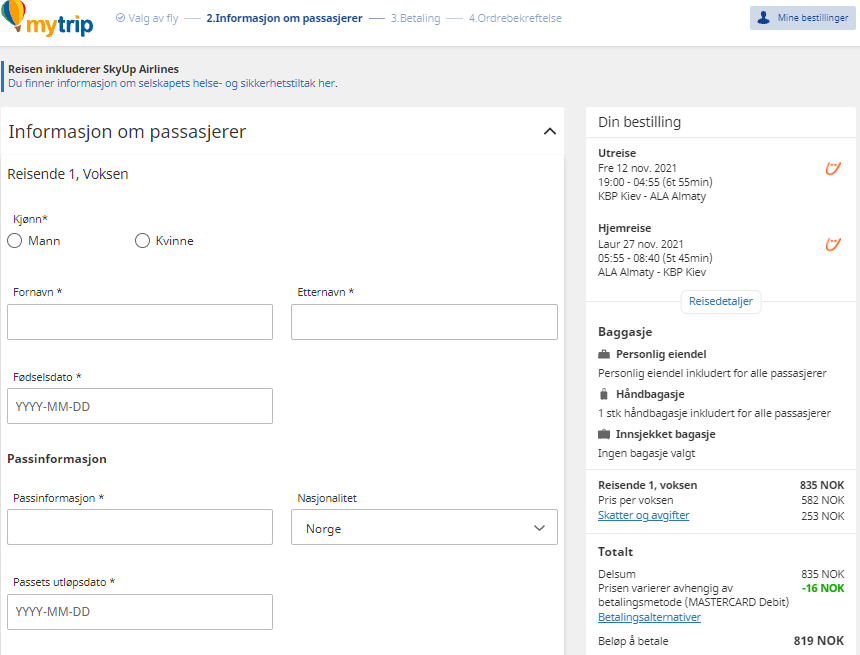
Task: Click the Håndbagasje luggage icon
Action: [604, 394]
